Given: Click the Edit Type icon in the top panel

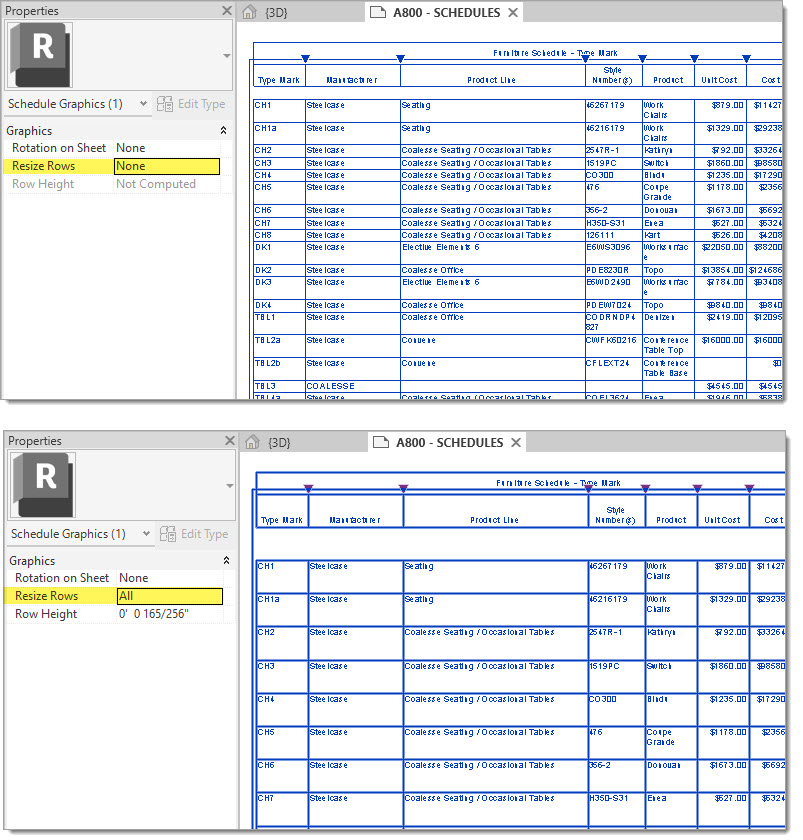Looking at the screenshot, I should coord(164,104).
